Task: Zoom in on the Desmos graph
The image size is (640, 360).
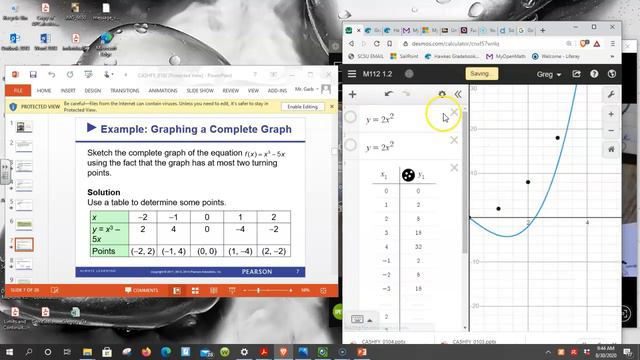Action: (x=611, y=114)
